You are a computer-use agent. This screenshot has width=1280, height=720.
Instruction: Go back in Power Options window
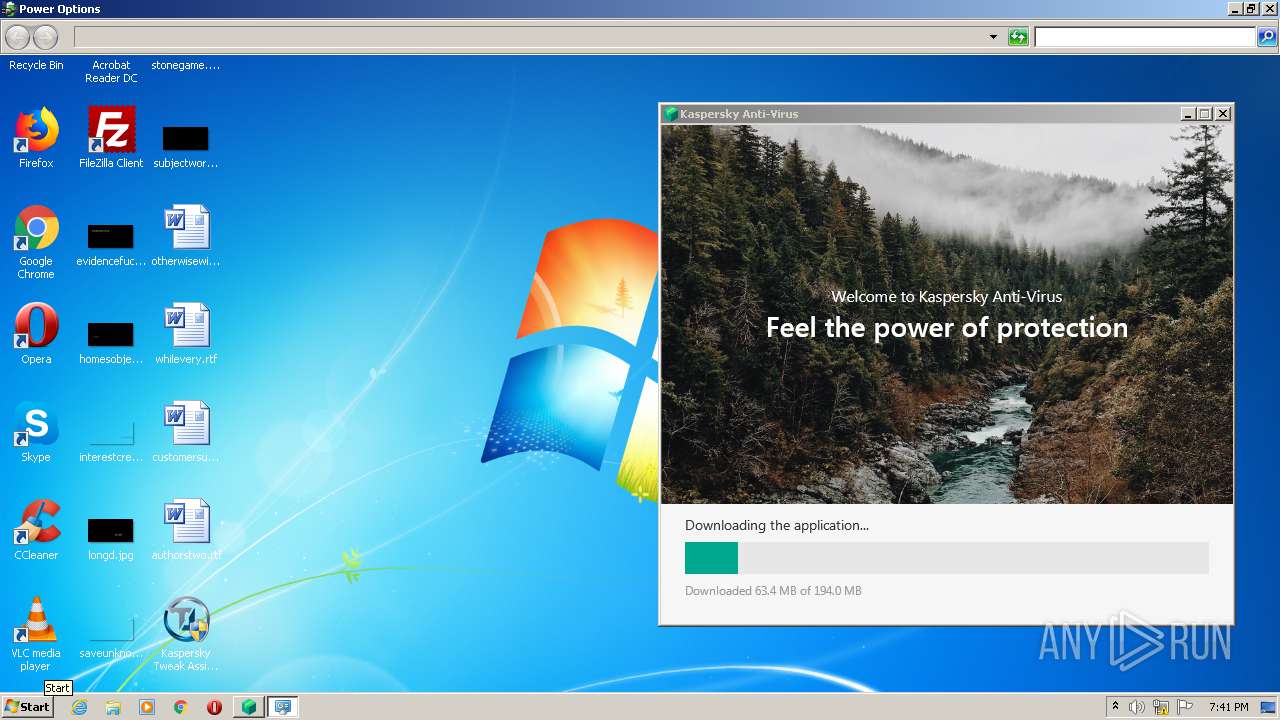tap(18, 37)
